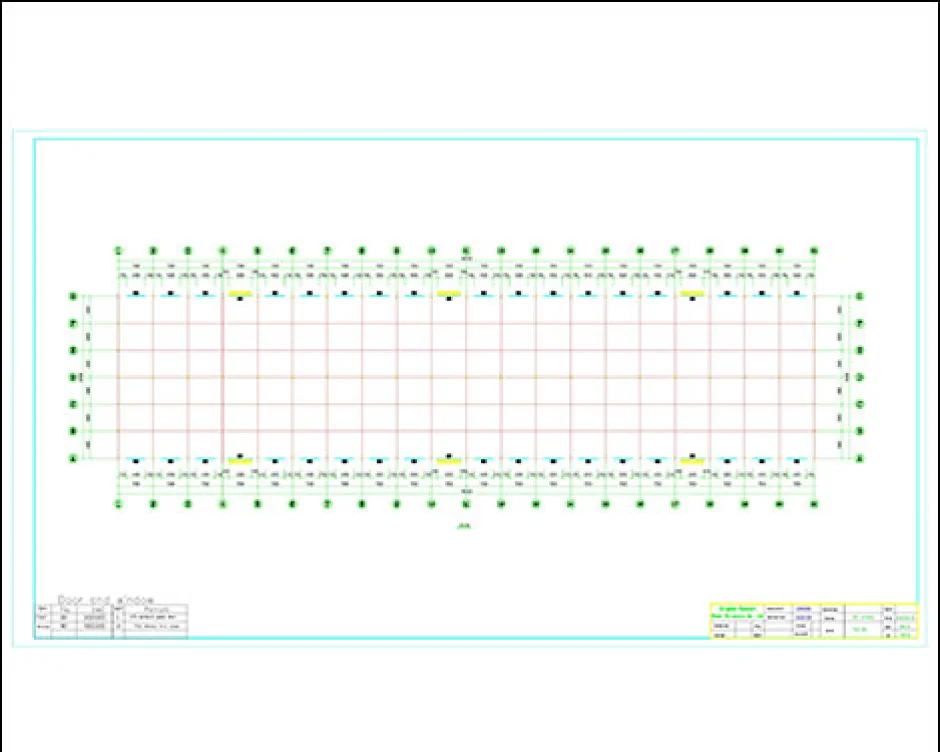Click the plan title label below the drawing
This screenshot has height=752, width=940.
(464, 525)
